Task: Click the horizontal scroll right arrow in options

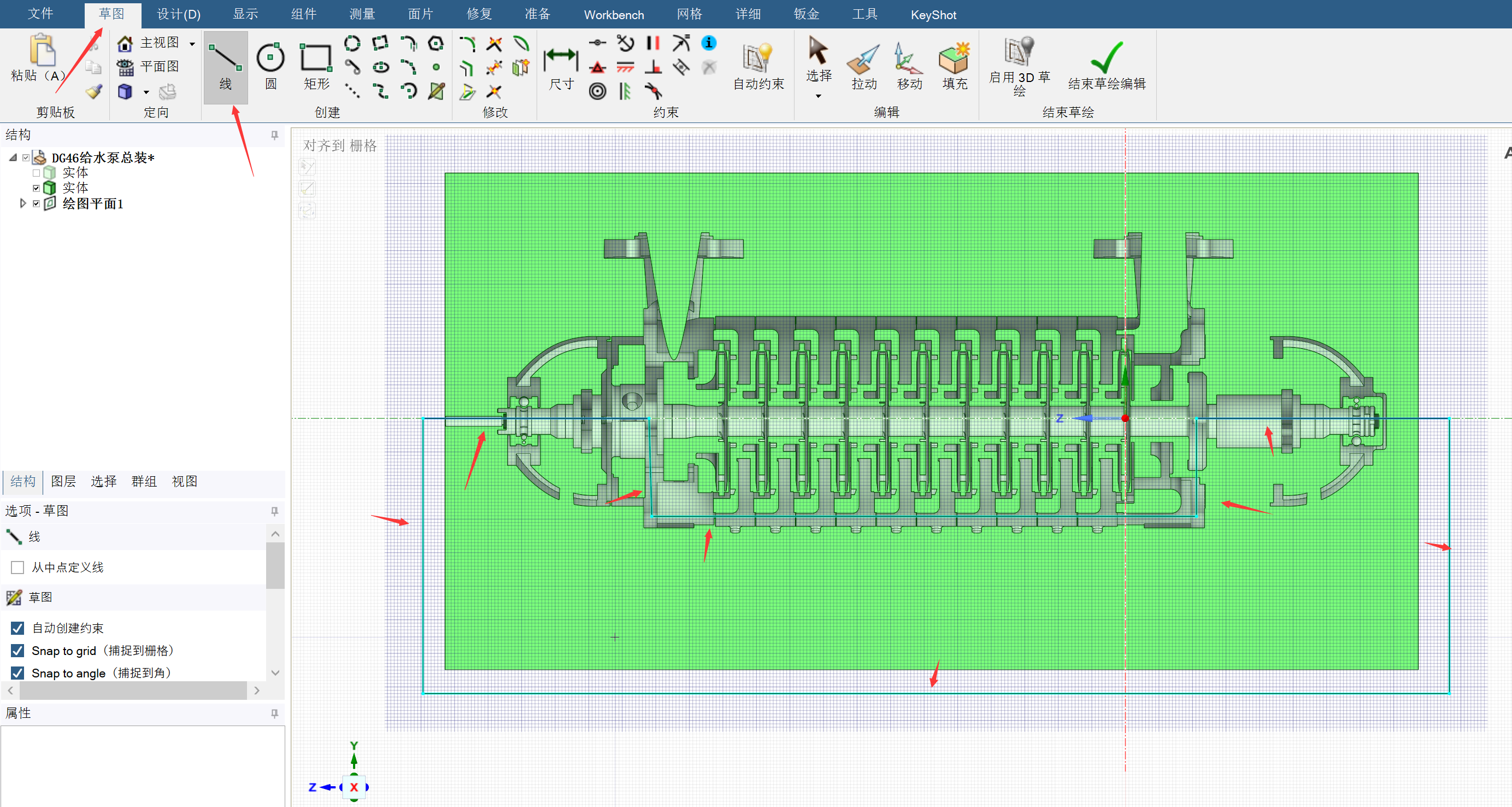Action: 256,691
